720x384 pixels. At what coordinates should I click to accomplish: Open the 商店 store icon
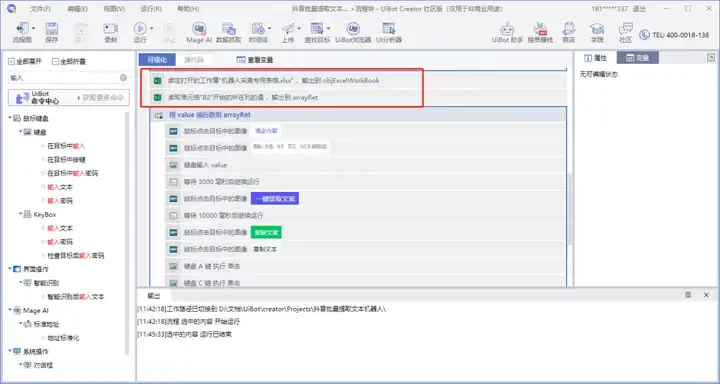pos(568,29)
